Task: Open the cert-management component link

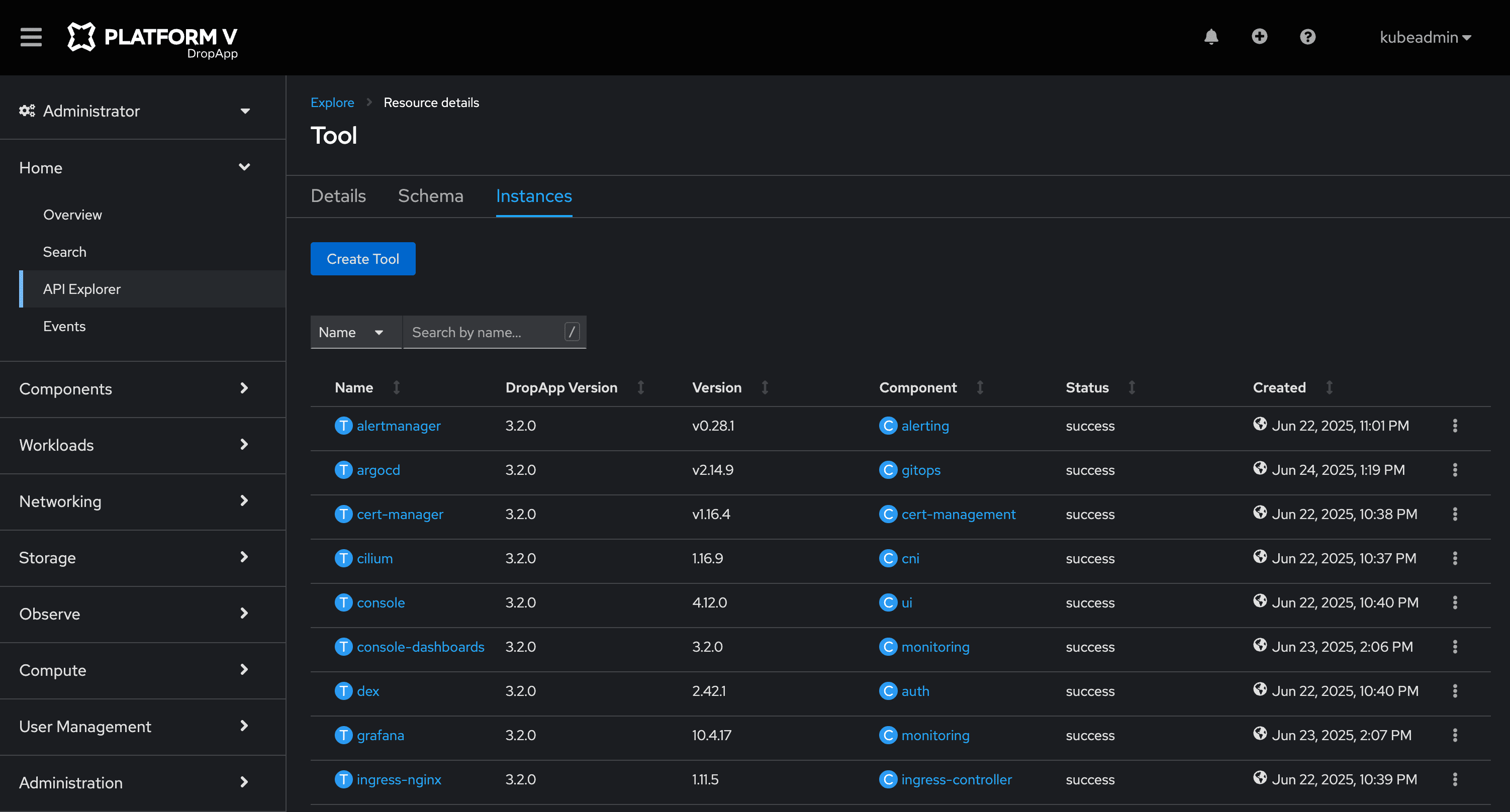Action: pyautogui.click(x=959, y=515)
